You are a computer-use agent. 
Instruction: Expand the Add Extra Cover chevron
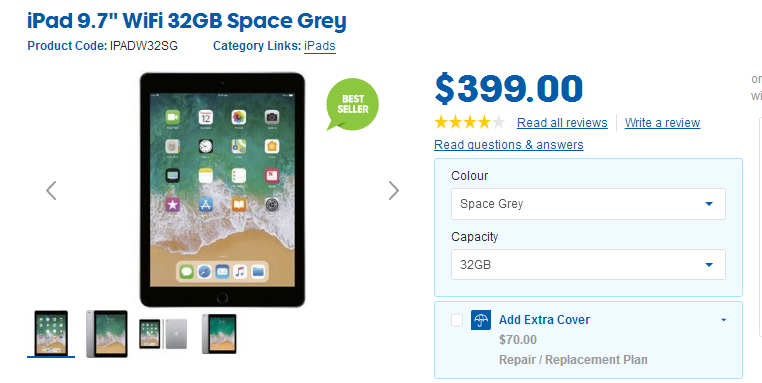724,320
